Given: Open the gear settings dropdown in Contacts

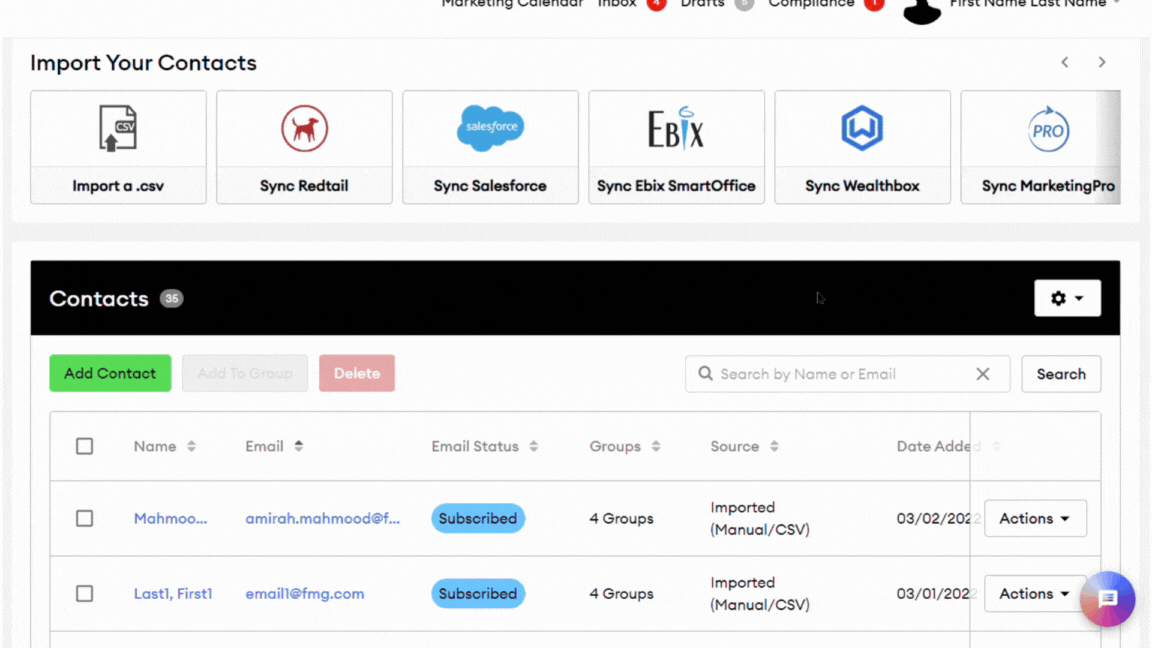Looking at the screenshot, I should 1067,298.
